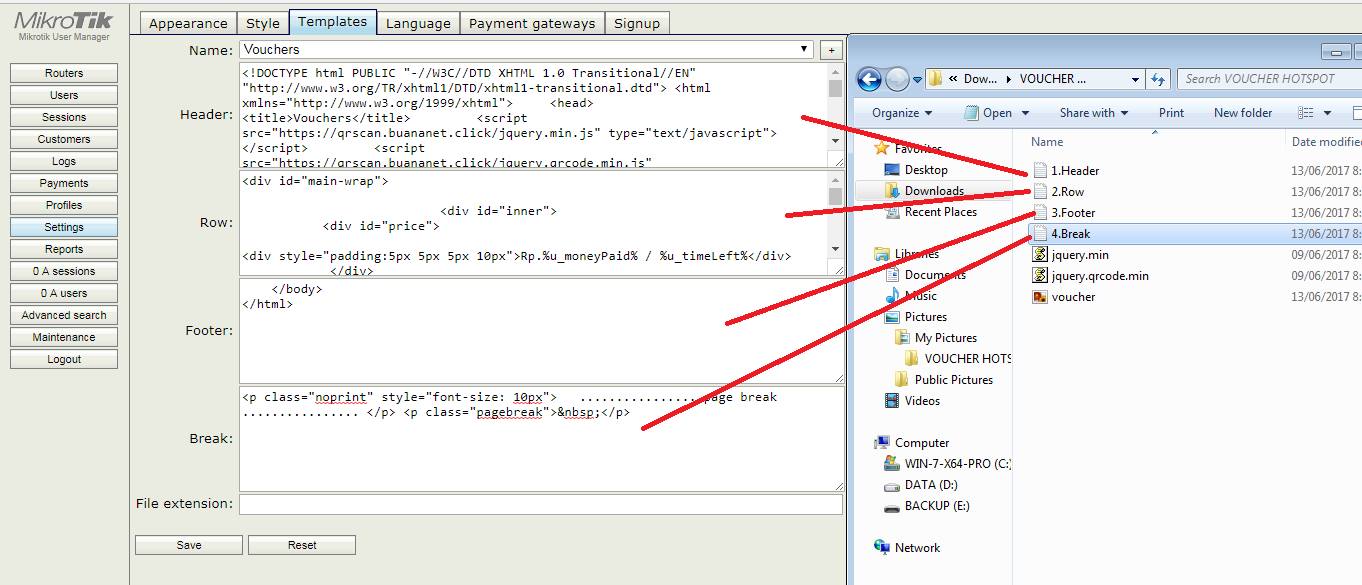This screenshot has width=1362, height=585.
Task: Log out of User Manager
Action: point(64,359)
